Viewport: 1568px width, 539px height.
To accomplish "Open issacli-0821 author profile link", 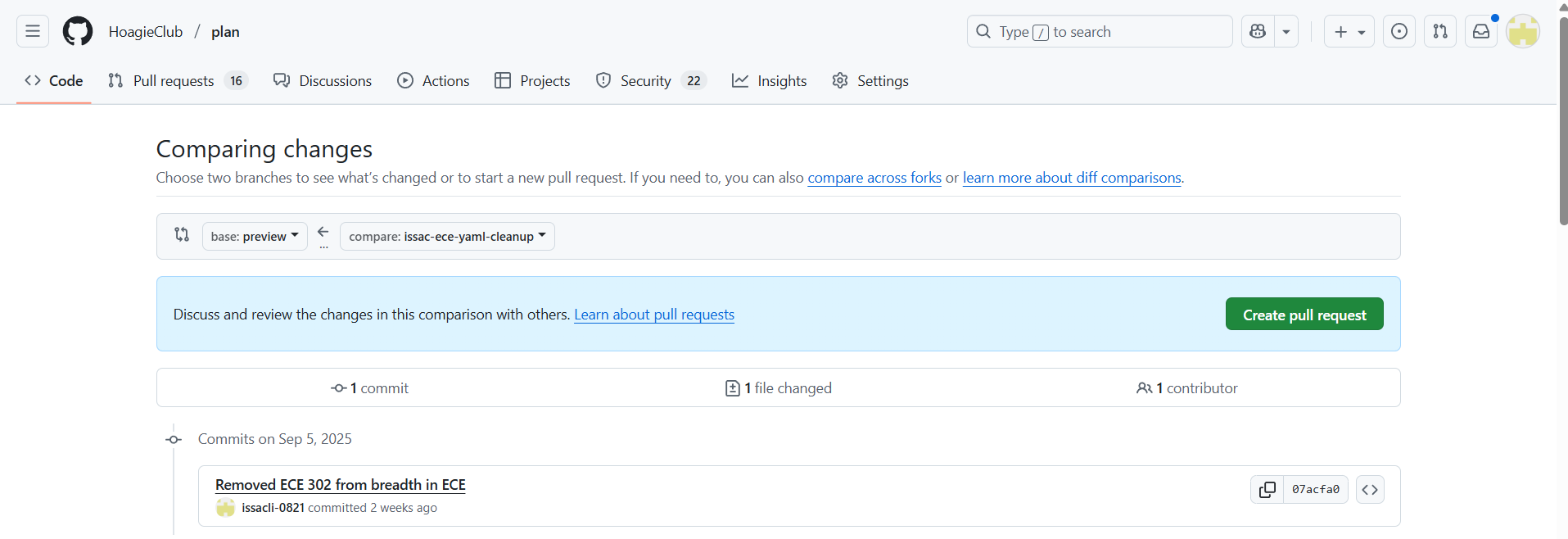I will (273, 508).
